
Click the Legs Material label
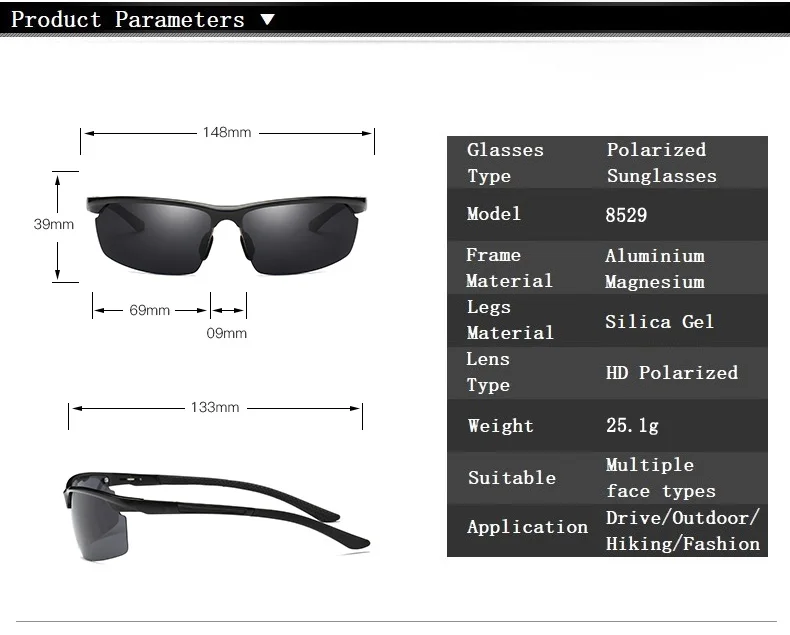510,320
